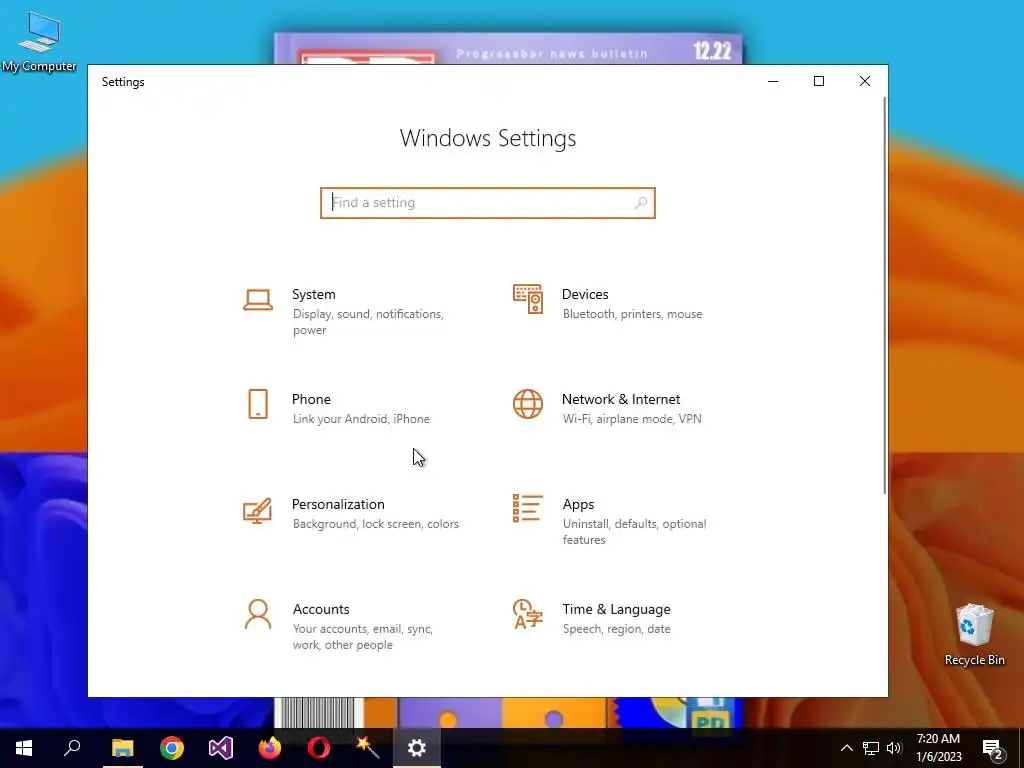
Task: Open the Windows Start button
Action: 24,748
